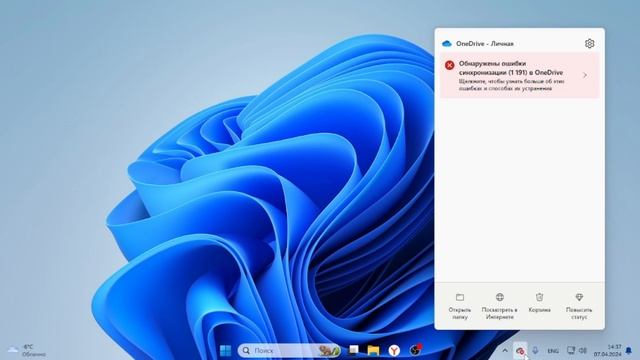
Task: Click the taskbar search box Поиск
Action: coord(289,351)
